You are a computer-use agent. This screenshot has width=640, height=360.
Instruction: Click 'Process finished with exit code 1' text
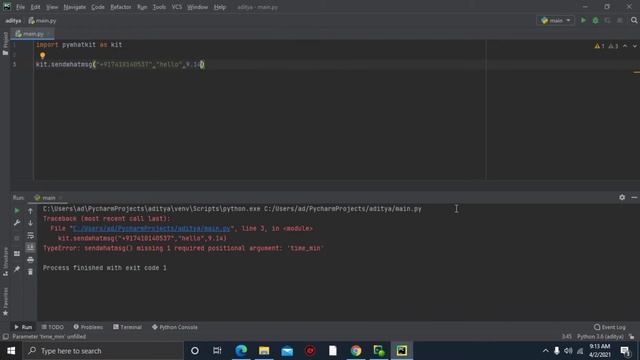pos(104,268)
